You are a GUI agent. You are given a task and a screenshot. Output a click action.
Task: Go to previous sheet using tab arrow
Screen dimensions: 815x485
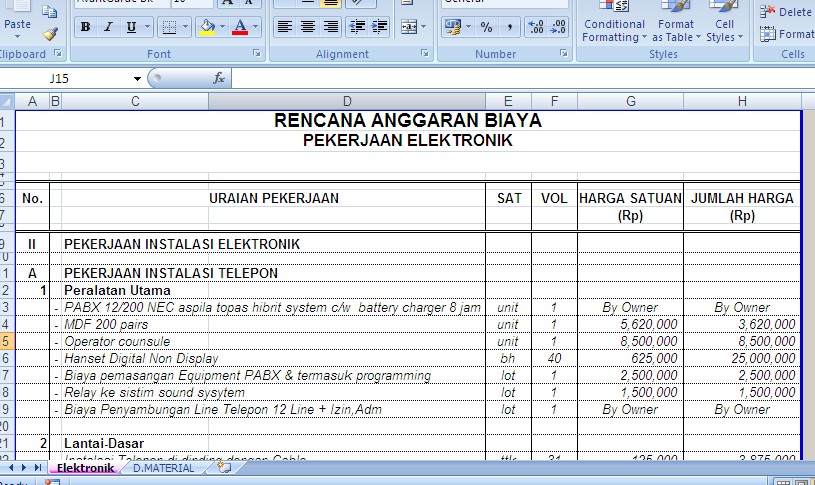pos(11,468)
